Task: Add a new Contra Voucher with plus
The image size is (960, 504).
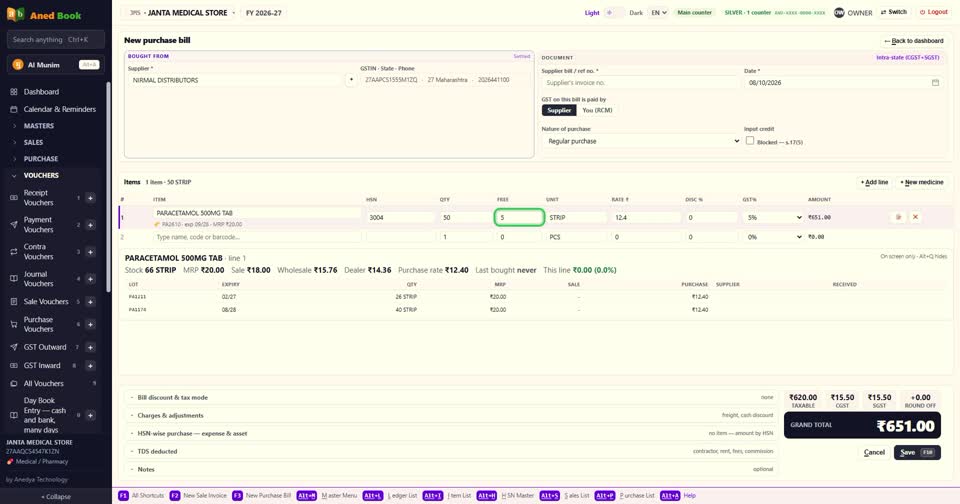Action: click(90, 252)
